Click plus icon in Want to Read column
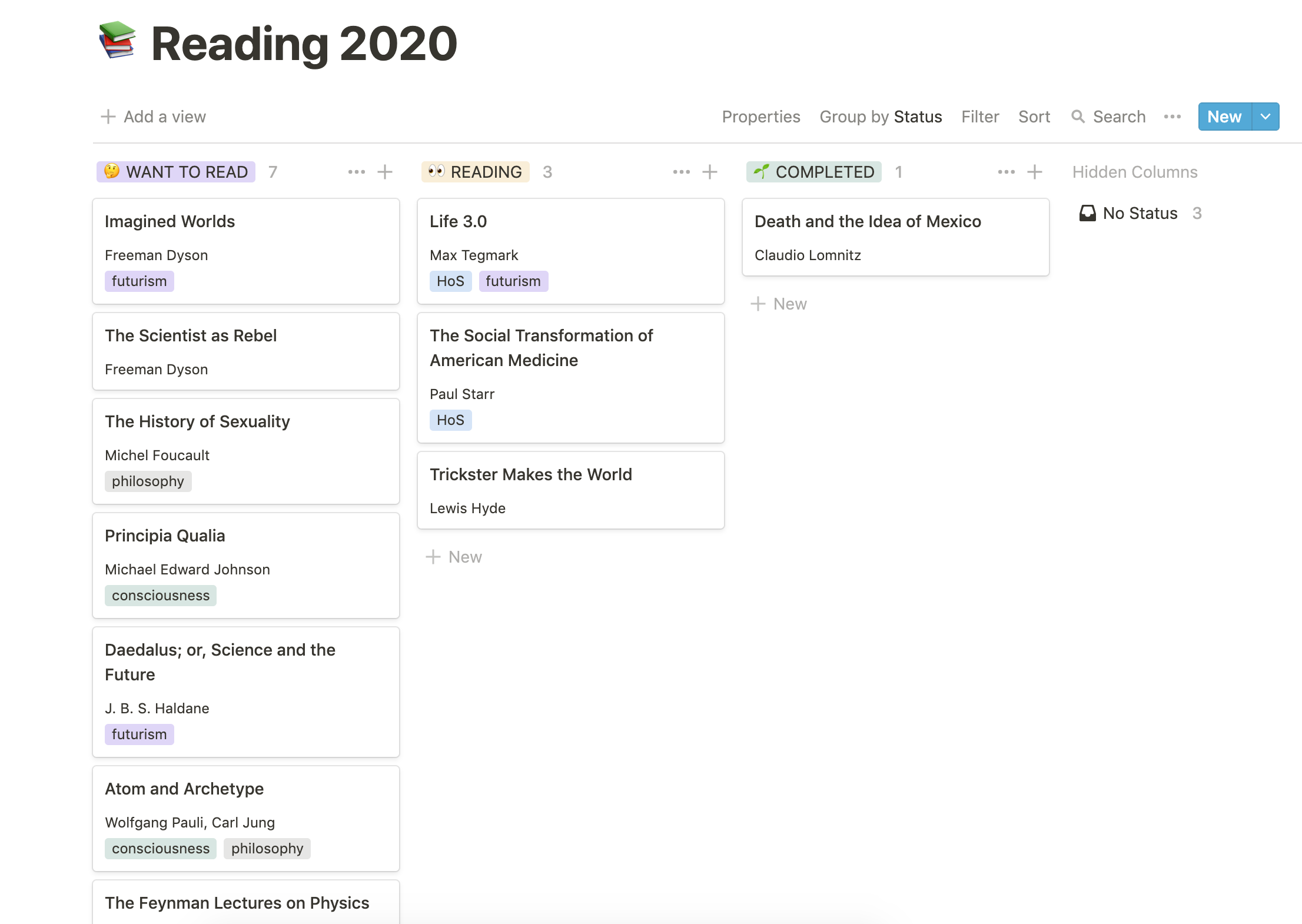This screenshot has width=1302, height=924. pyautogui.click(x=385, y=172)
